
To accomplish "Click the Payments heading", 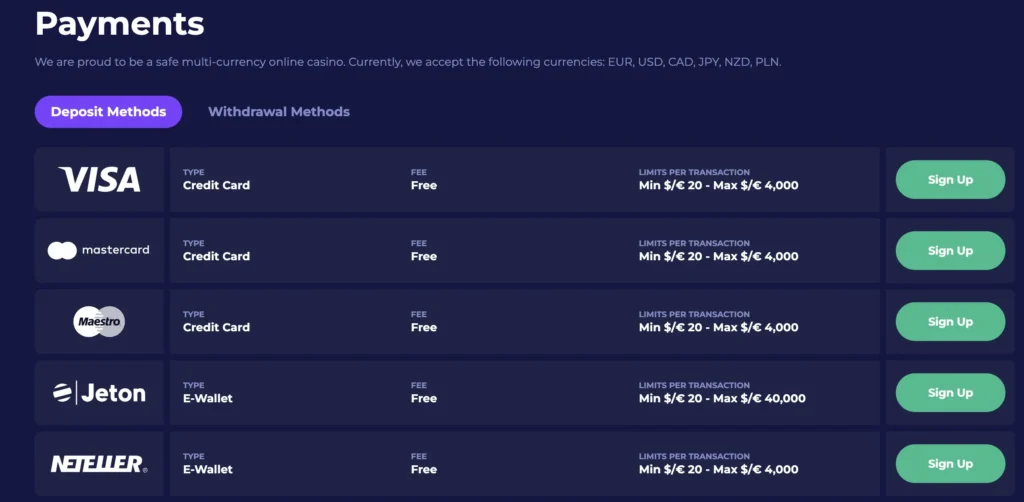I will [120, 24].
